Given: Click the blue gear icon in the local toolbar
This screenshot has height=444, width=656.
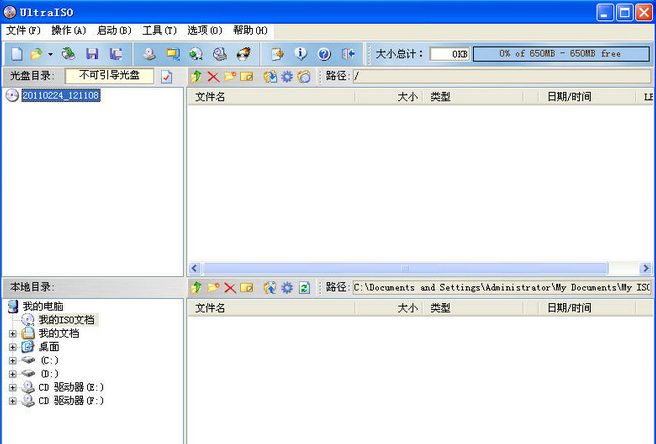Looking at the screenshot, I should point(287,287).
